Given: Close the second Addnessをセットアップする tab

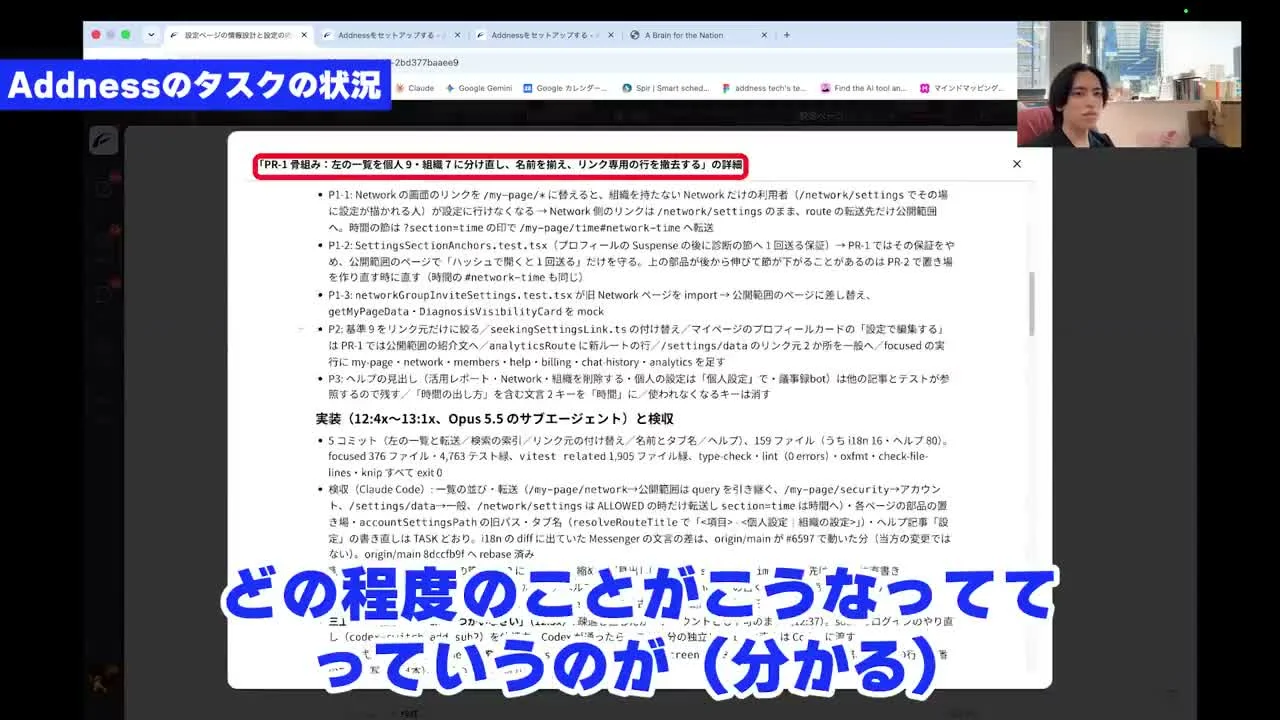Looking at the screenshot, I should pos(611,35).
